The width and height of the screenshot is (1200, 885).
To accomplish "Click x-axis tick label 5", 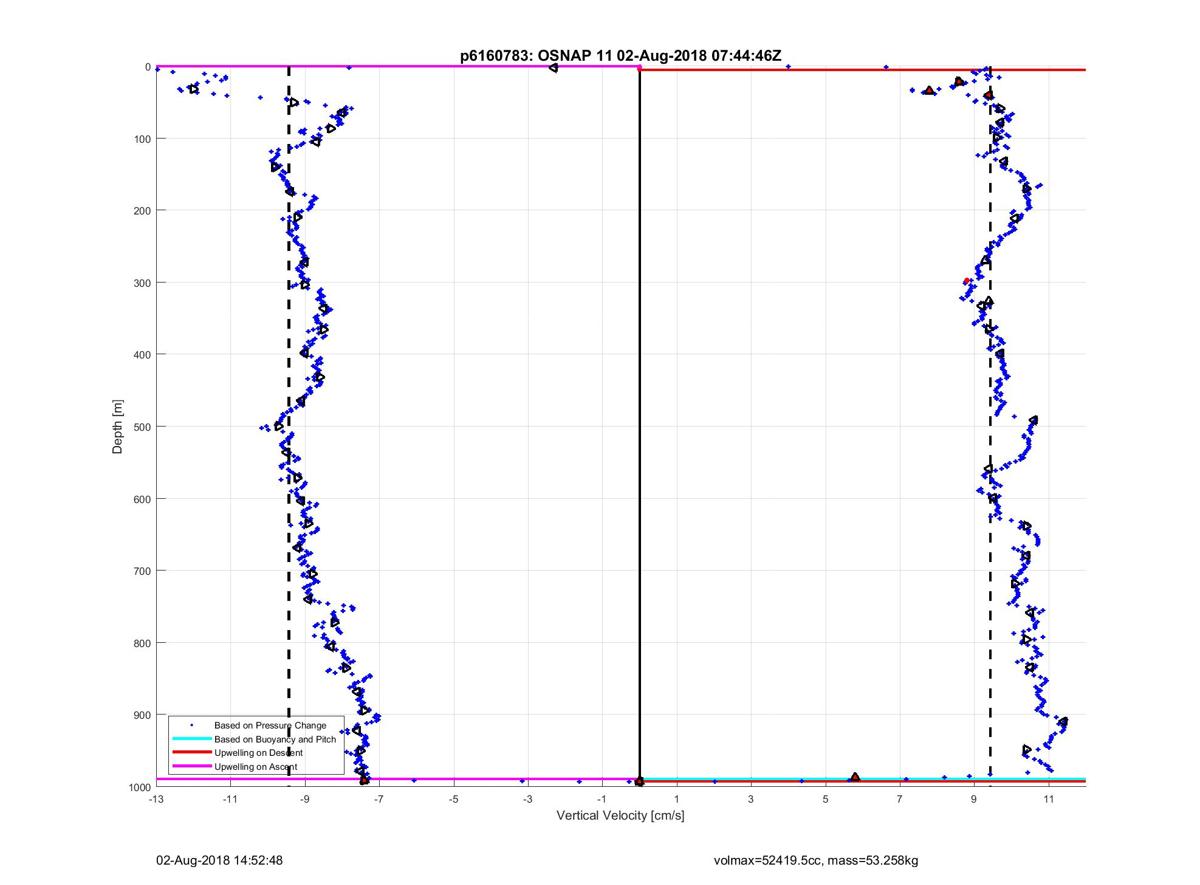I will [x=825, y=799].
